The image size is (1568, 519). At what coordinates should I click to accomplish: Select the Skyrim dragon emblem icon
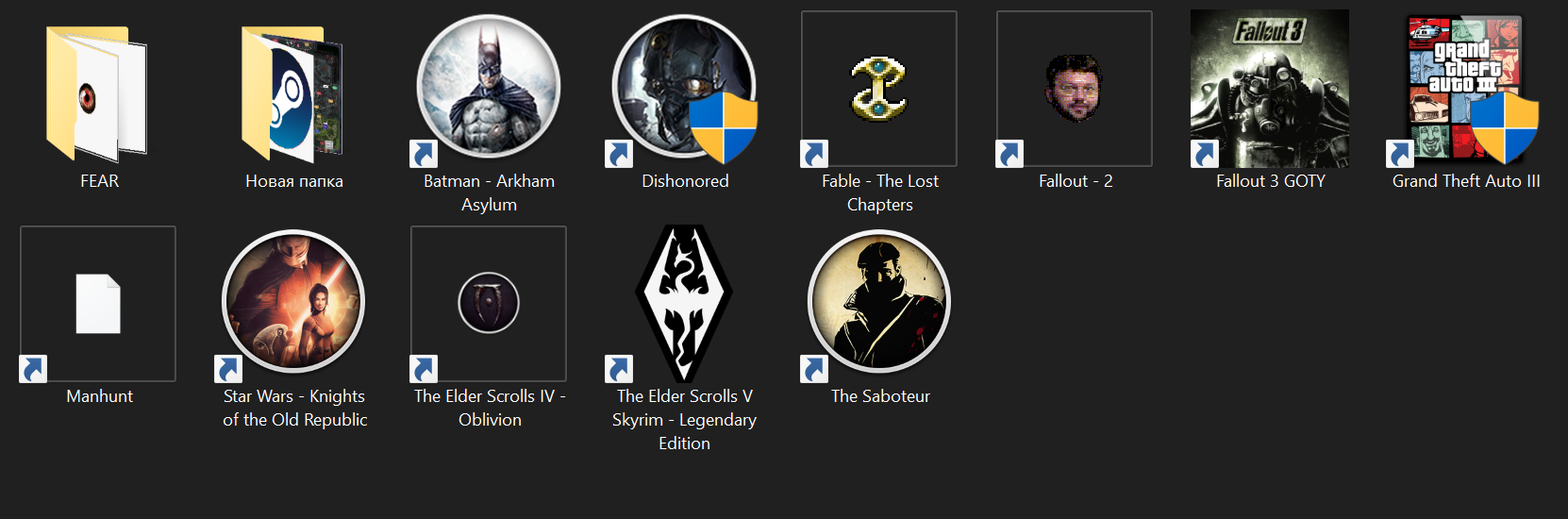pos(684,304)
